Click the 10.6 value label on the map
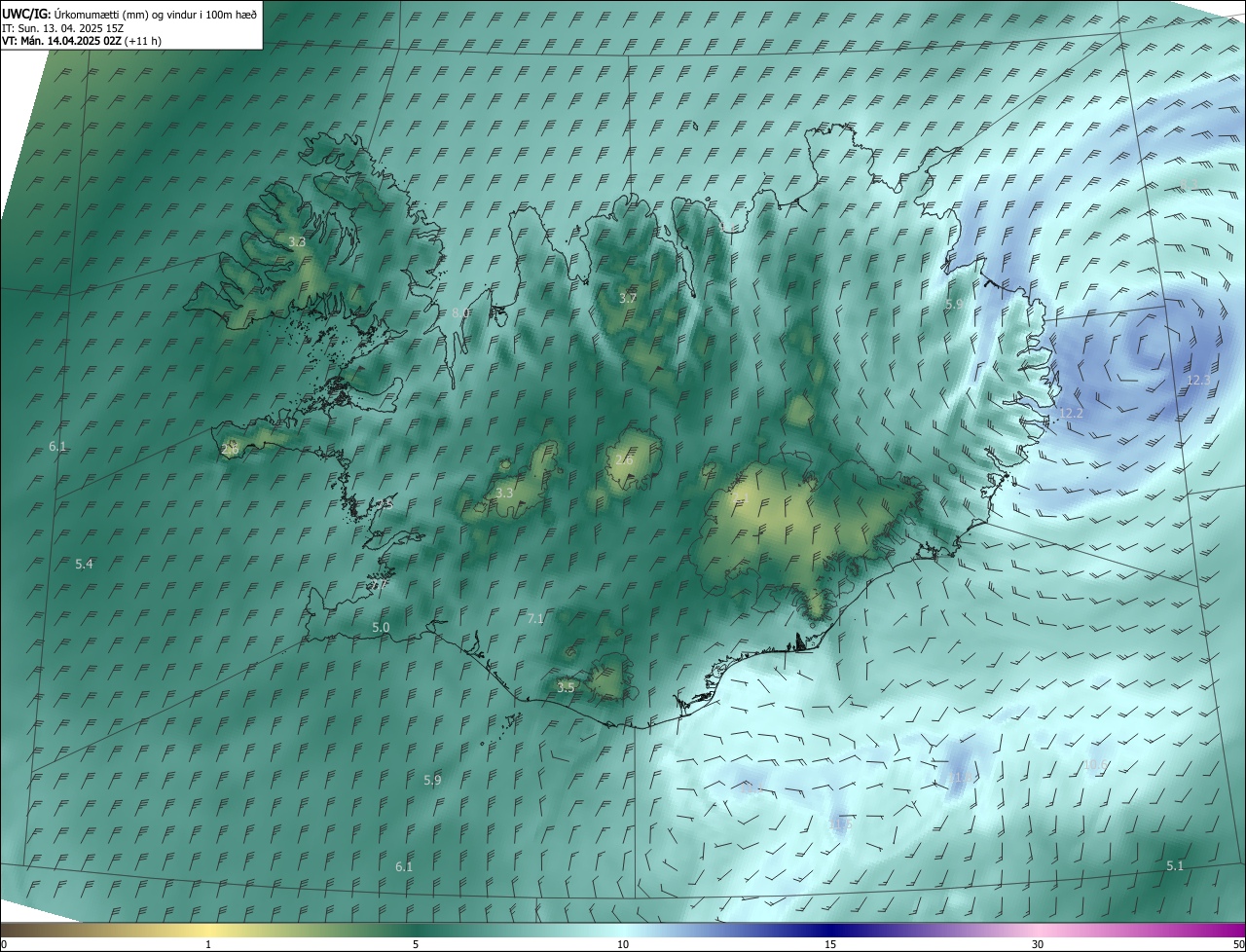Screen dimensions: 1246x952 [x=1095, y=764]
